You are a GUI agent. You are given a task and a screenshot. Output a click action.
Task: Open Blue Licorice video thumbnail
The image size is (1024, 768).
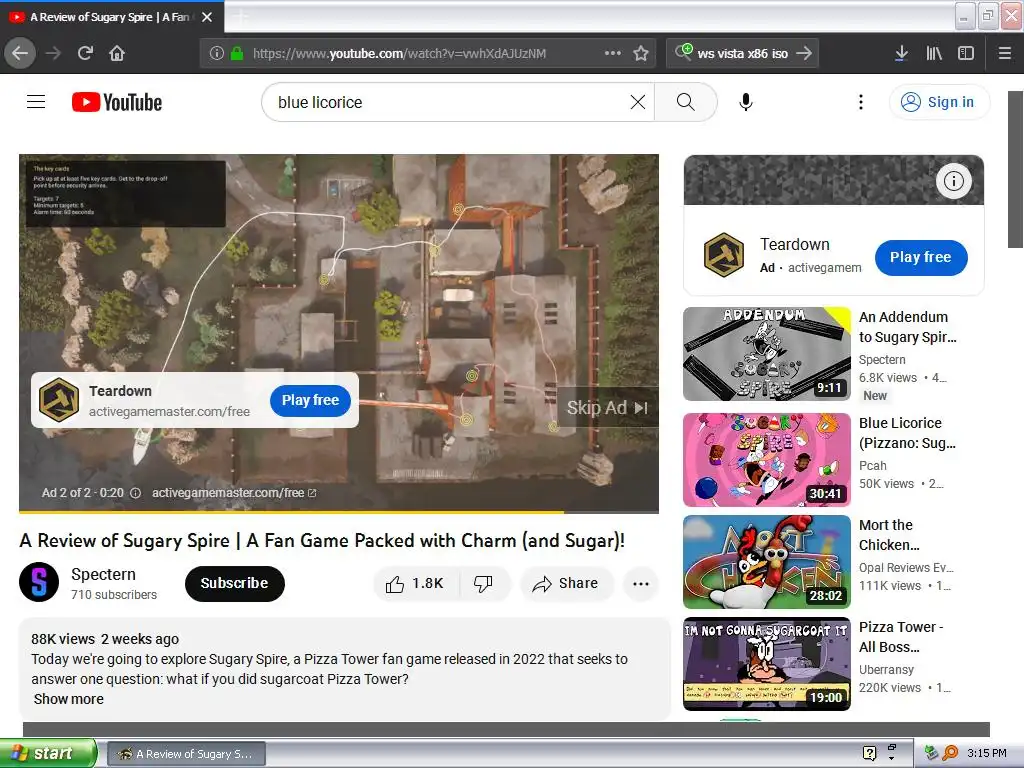[767, 460]
